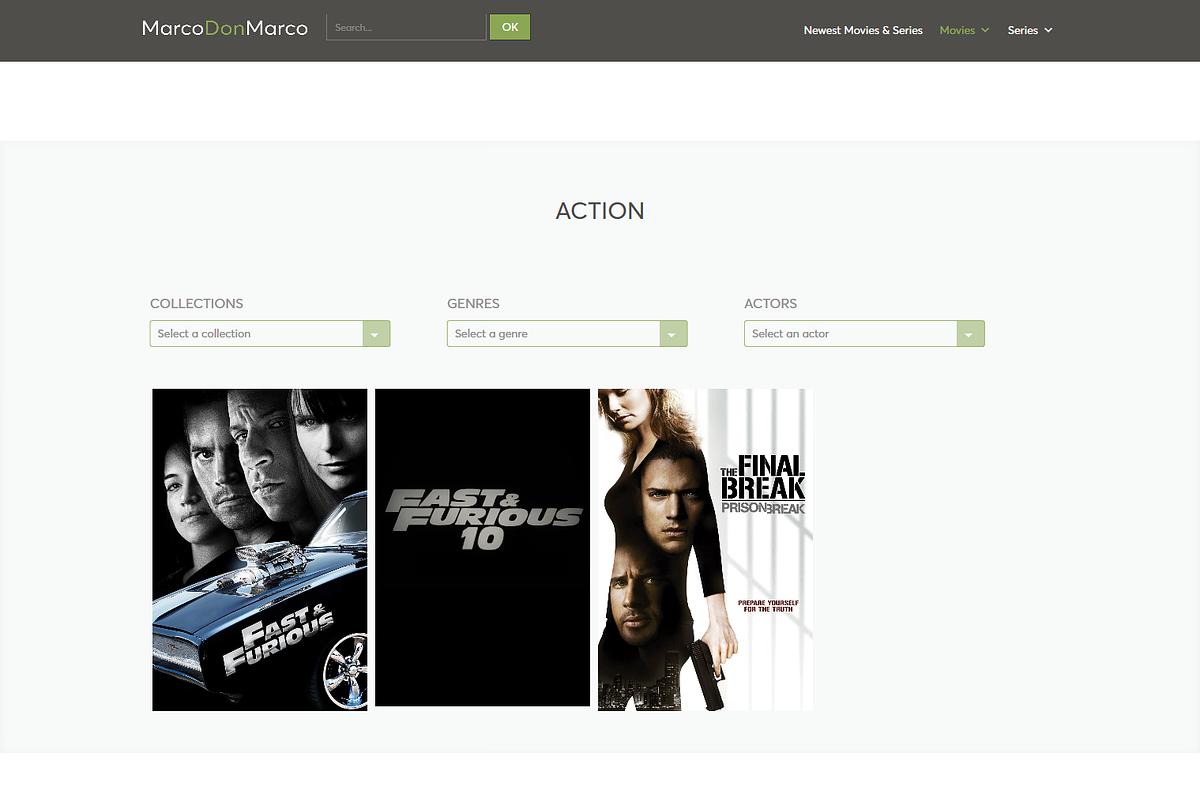Open the Fast & Furious 10 poster
The image size is (1200, 800).
(x=483, y=547)
